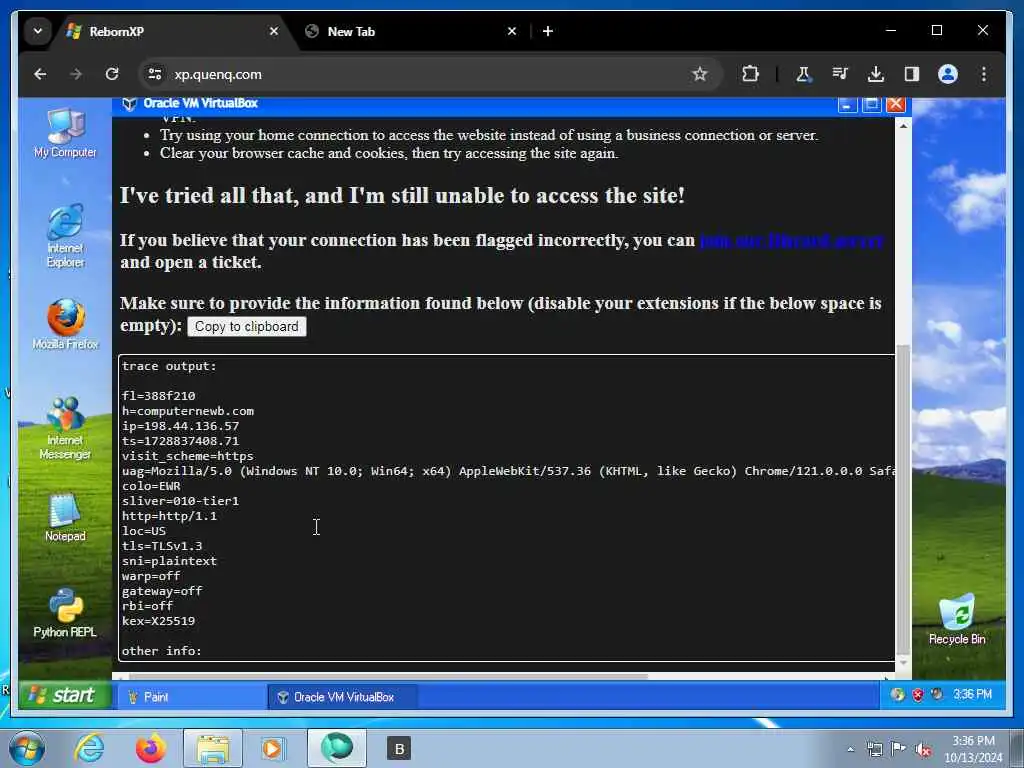The height and width of the screenshot is (768, 1024).
Task: Click inside the trace output text box
Action: (x=507, y=508)
